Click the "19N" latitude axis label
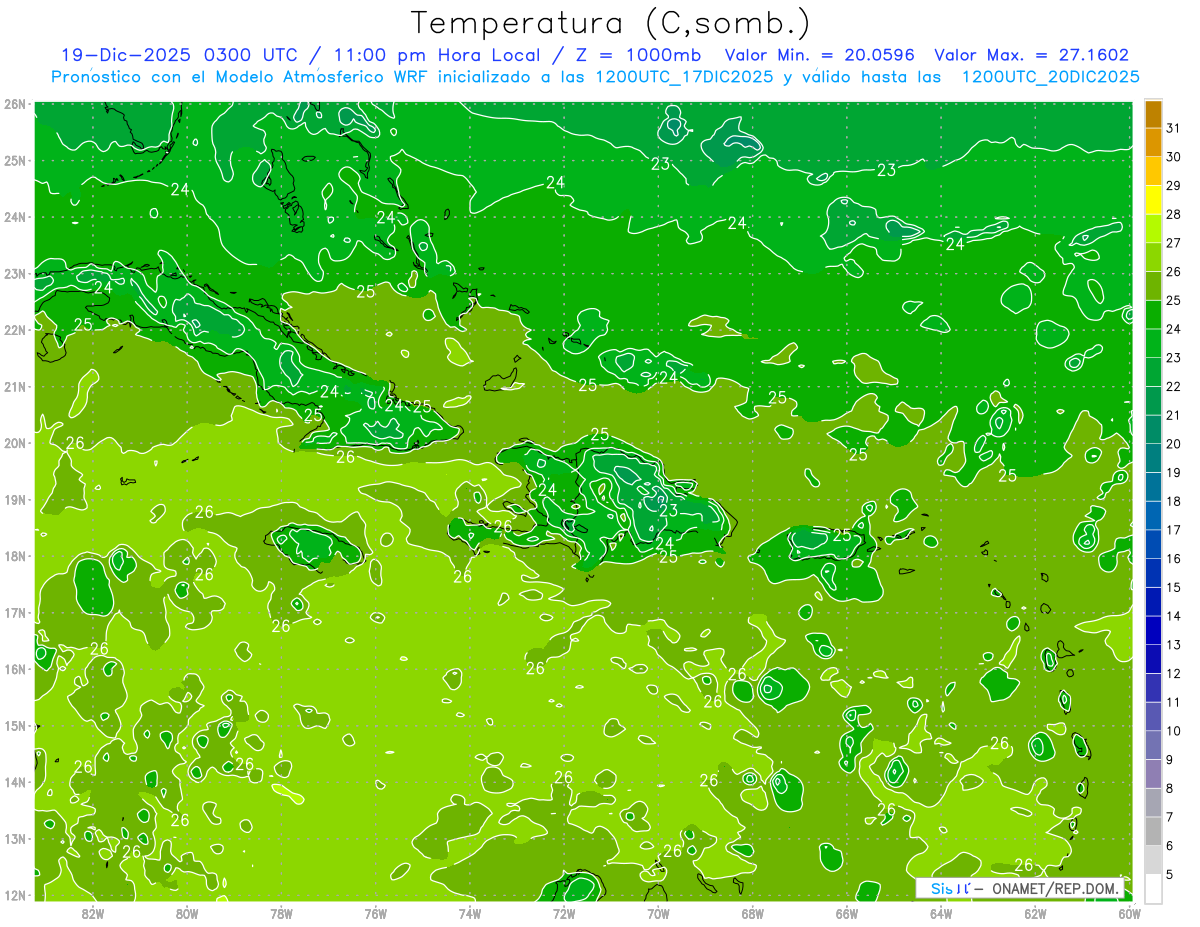This screenshot has width=1200, height=927. click(15, 499)
